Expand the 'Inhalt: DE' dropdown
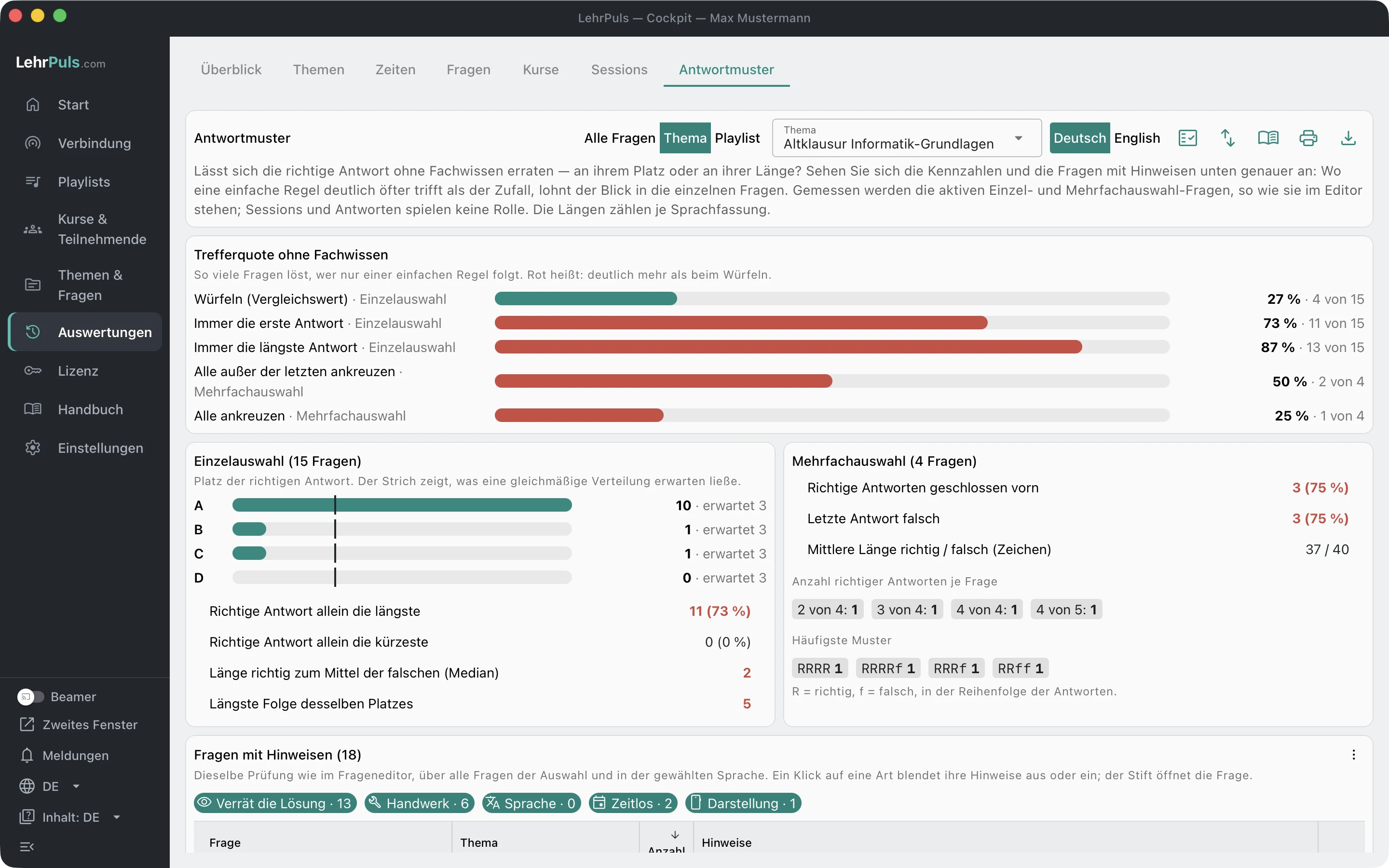This screenshot has height=868, width=1389. click(70, 817)
